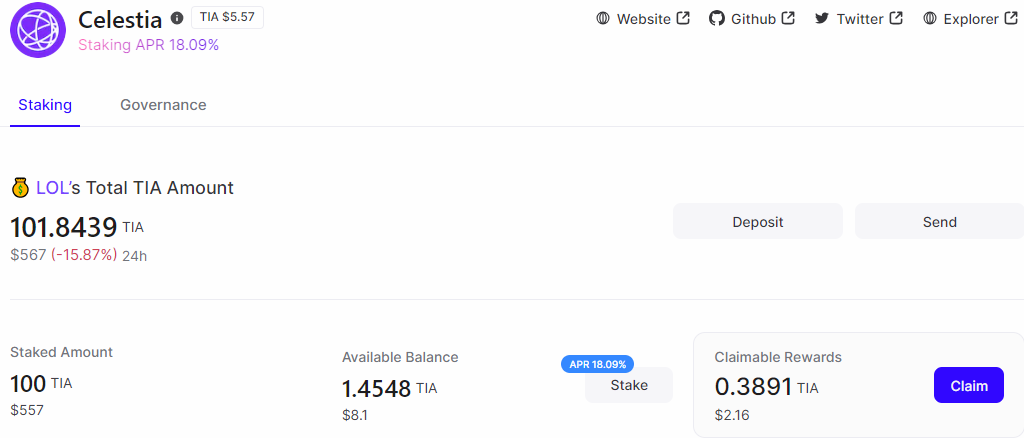Click the GitHub octocat icon
The image size is (1024, 438).
[716, 18]
